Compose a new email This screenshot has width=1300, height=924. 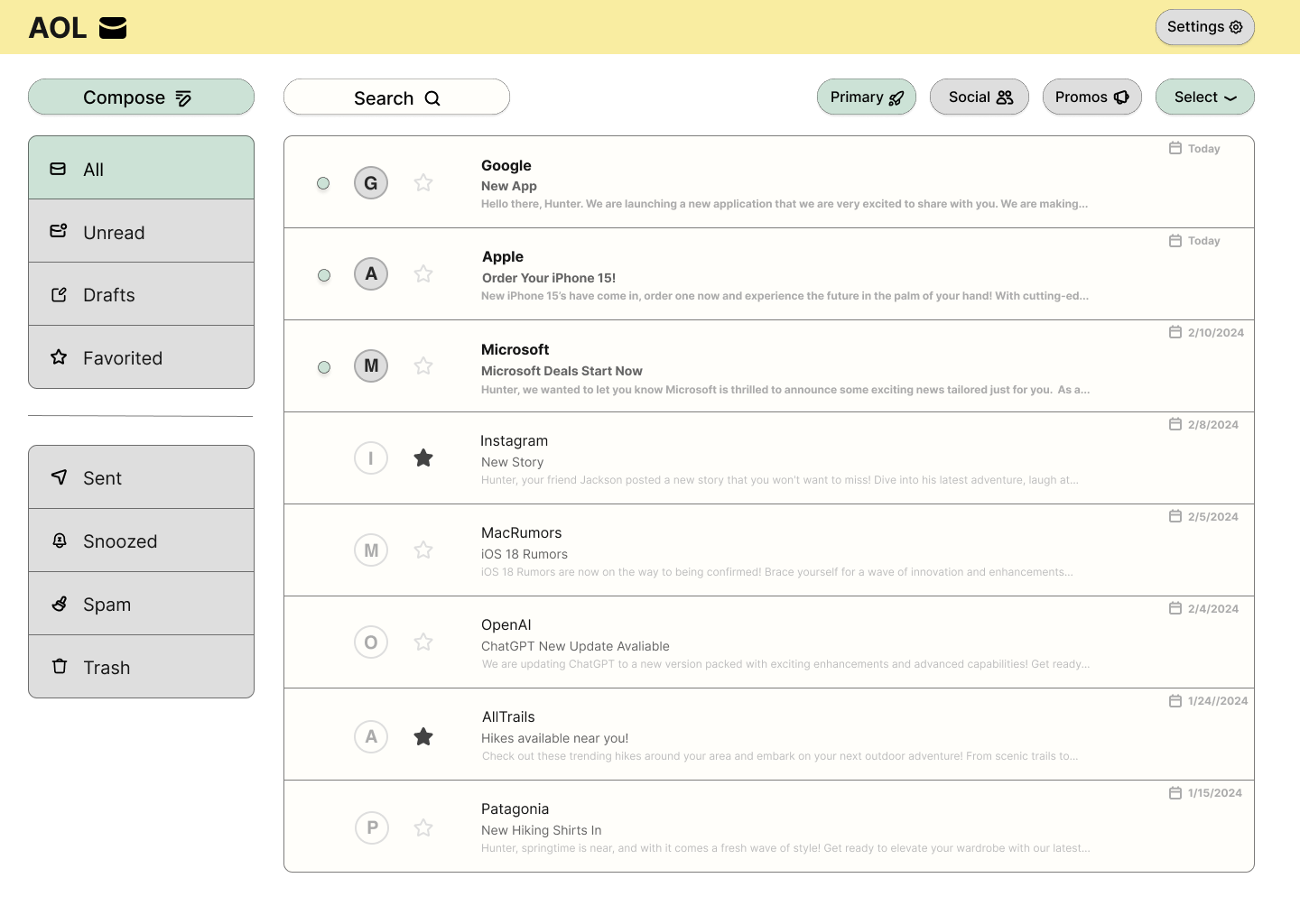point(141,97)
